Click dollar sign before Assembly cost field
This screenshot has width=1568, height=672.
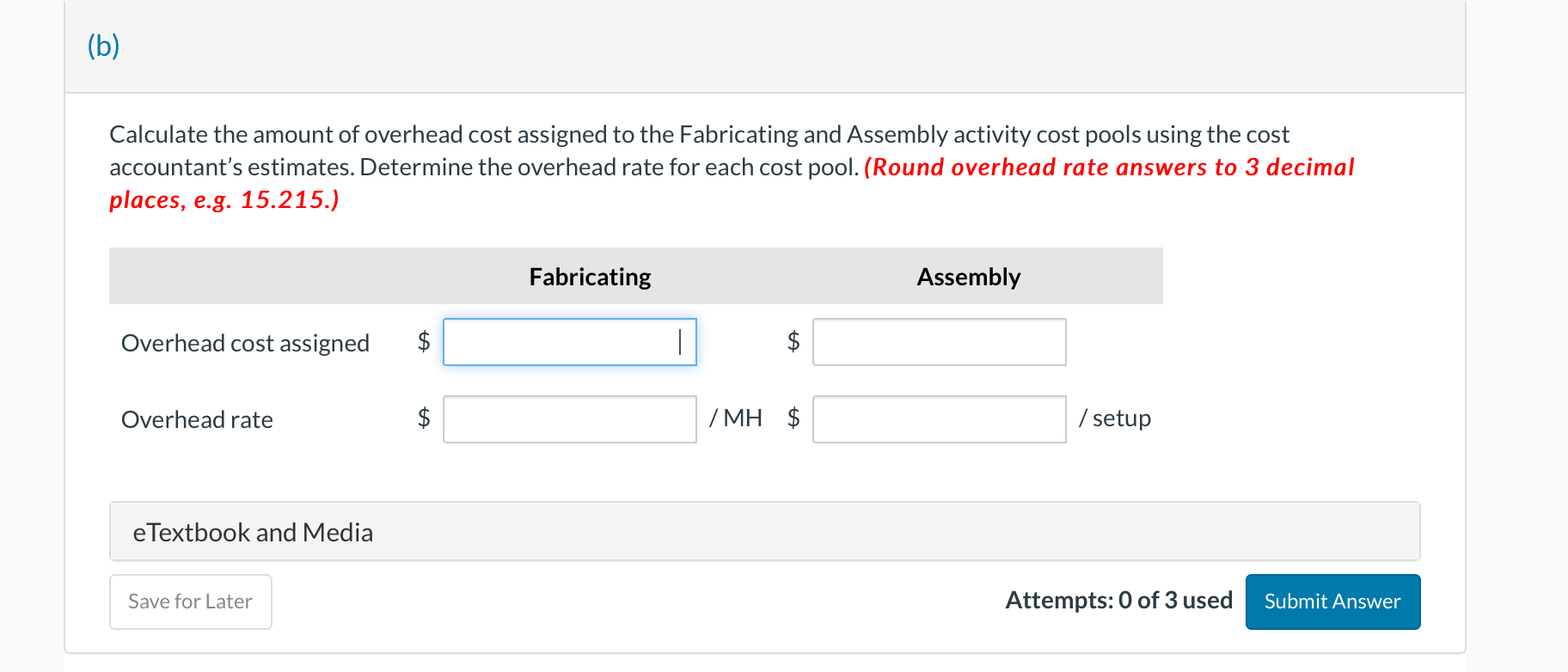click(x=793, y=341)
